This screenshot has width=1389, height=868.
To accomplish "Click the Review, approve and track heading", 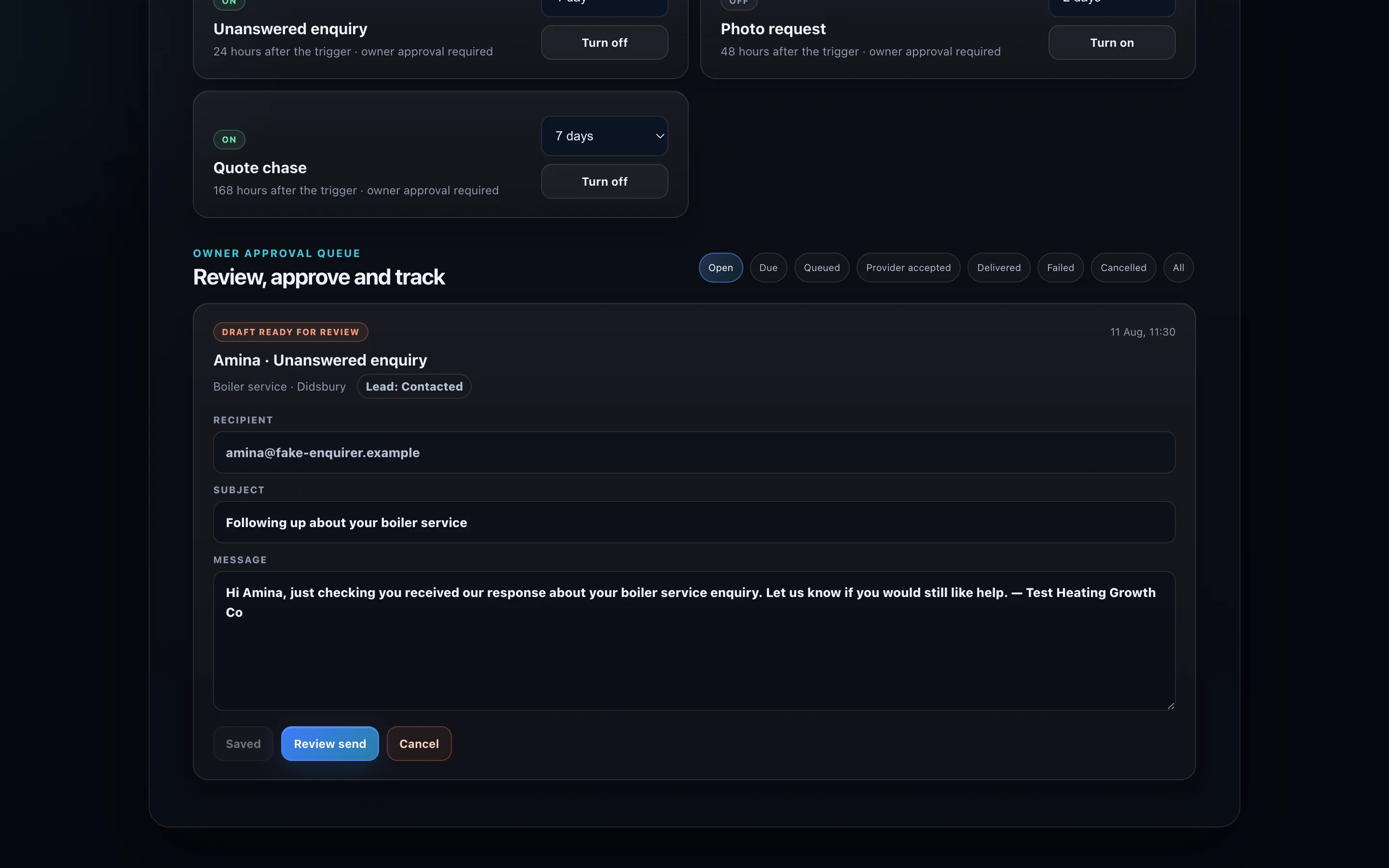I will (x=318, y=277).
